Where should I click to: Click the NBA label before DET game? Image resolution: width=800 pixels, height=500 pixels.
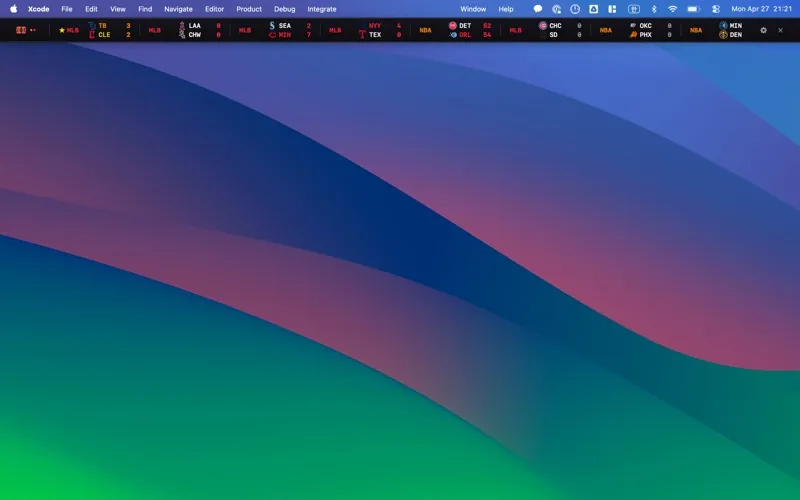426,30
